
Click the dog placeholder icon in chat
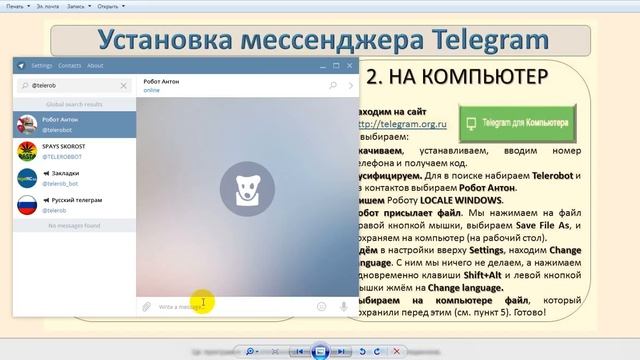(x=247, y=189)
